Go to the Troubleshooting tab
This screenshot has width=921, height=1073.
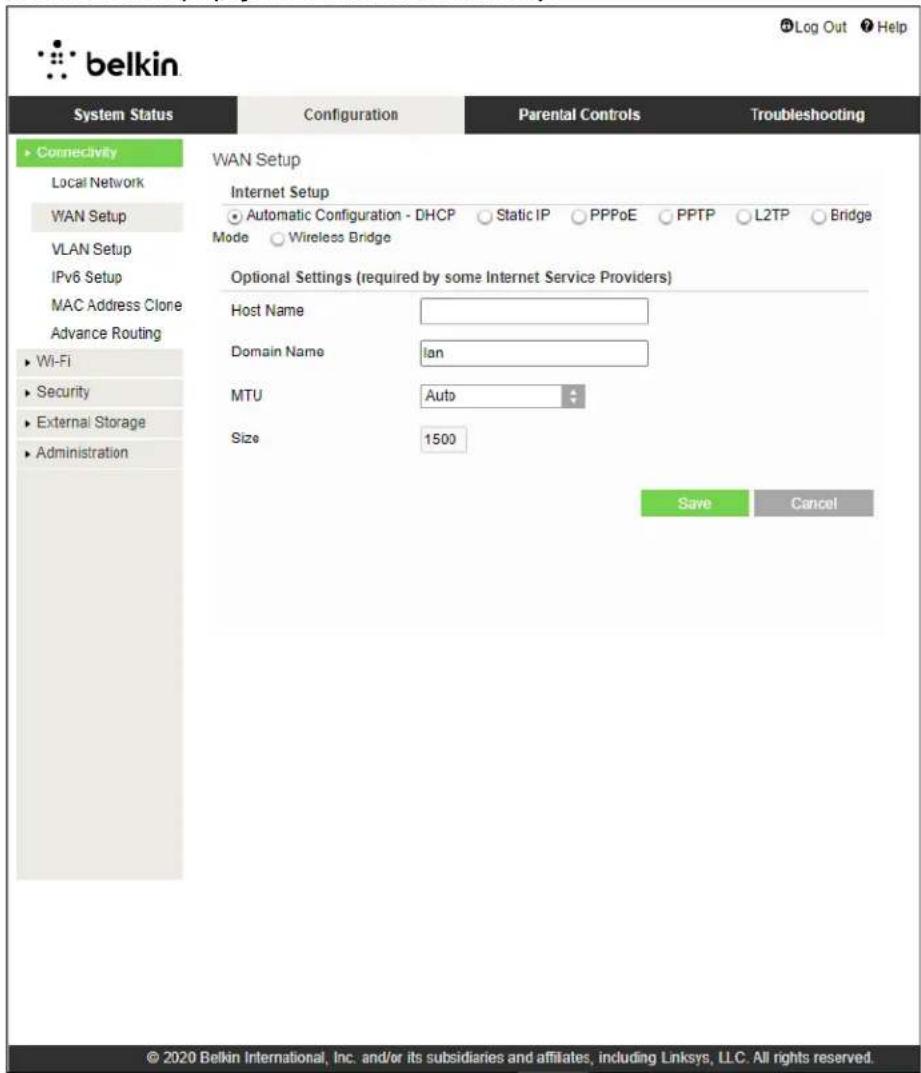click(x=807, y=114)
